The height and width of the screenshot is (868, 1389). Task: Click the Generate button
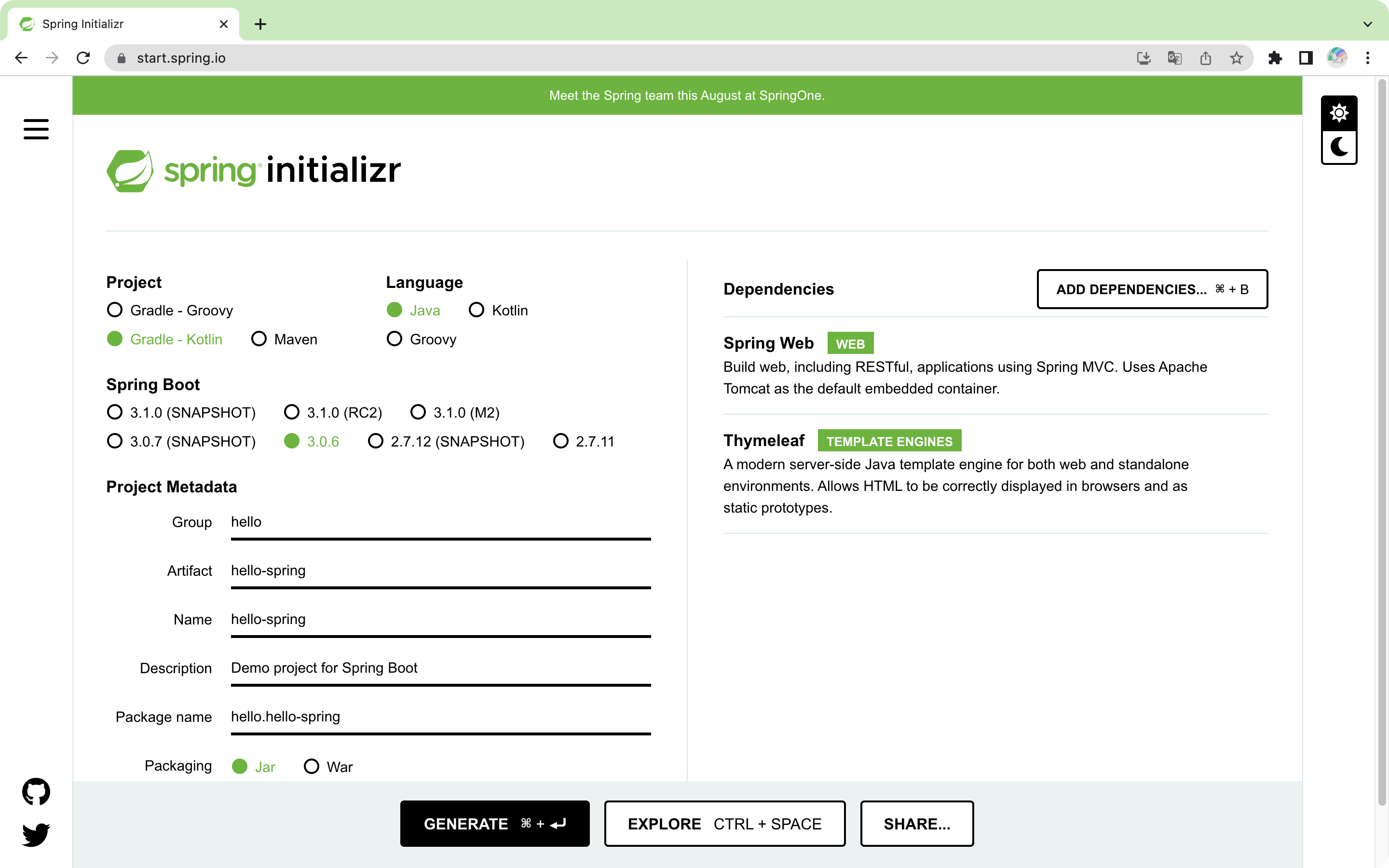click(495, 824)
